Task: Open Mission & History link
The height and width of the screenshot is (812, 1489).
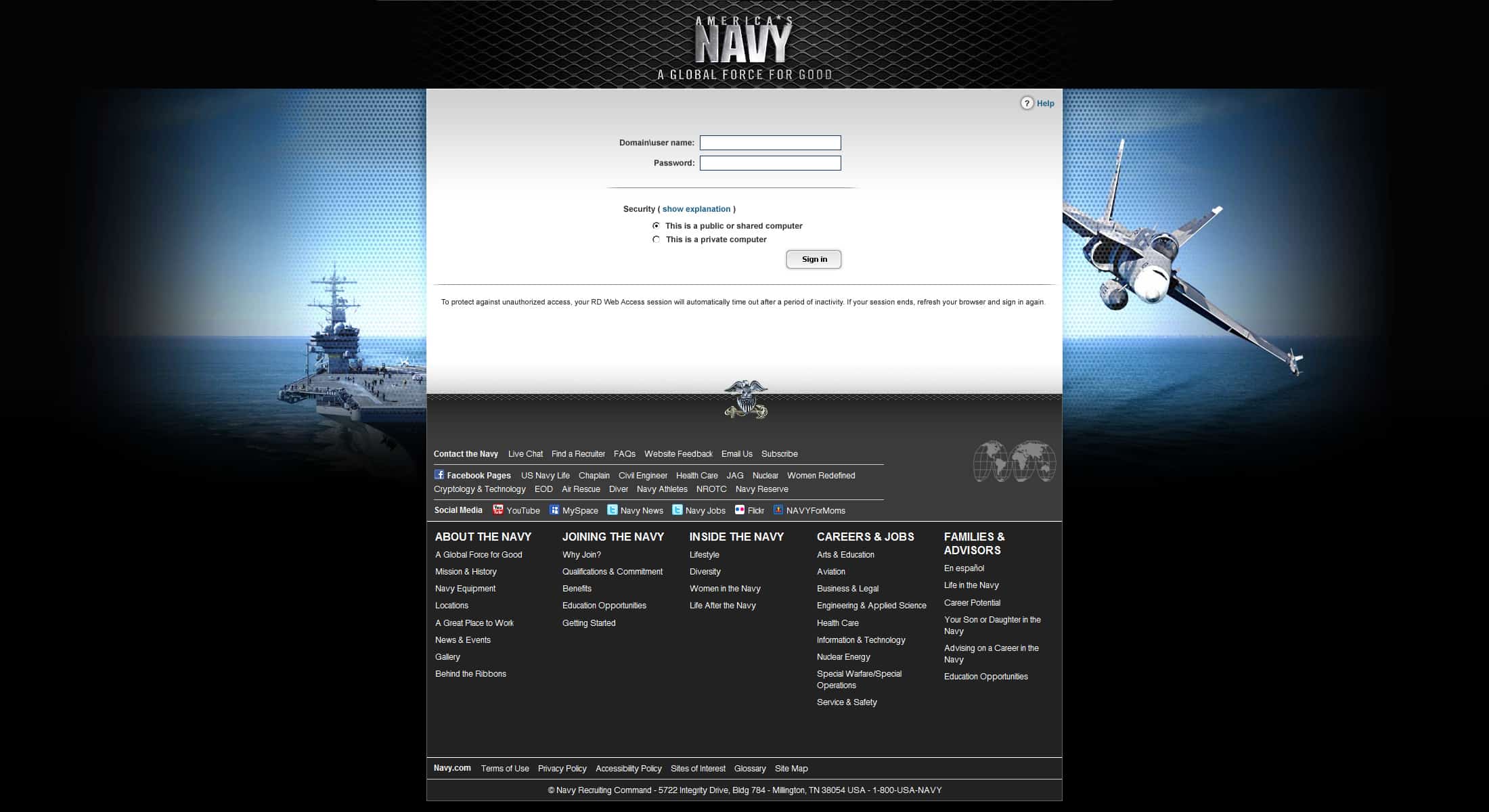Action: coord(466,572)
